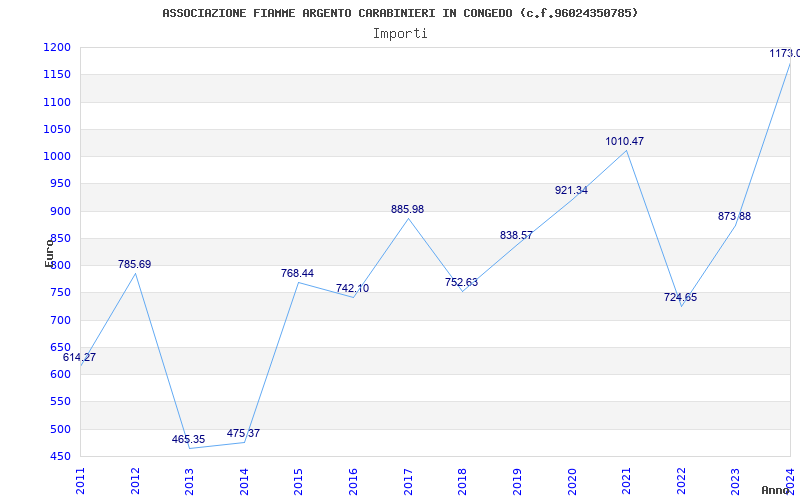Click the 2021 x-axis year label
Screen dimensions: 800x500
pos(627,481)
